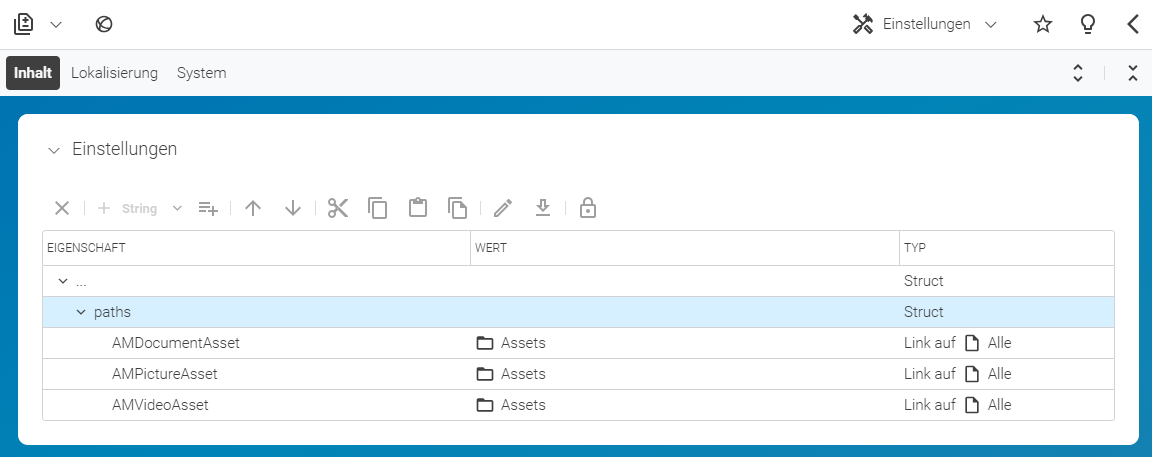Click the move up arrow icon
This screenshot has width=1152, height=457.
click(253, 209)
